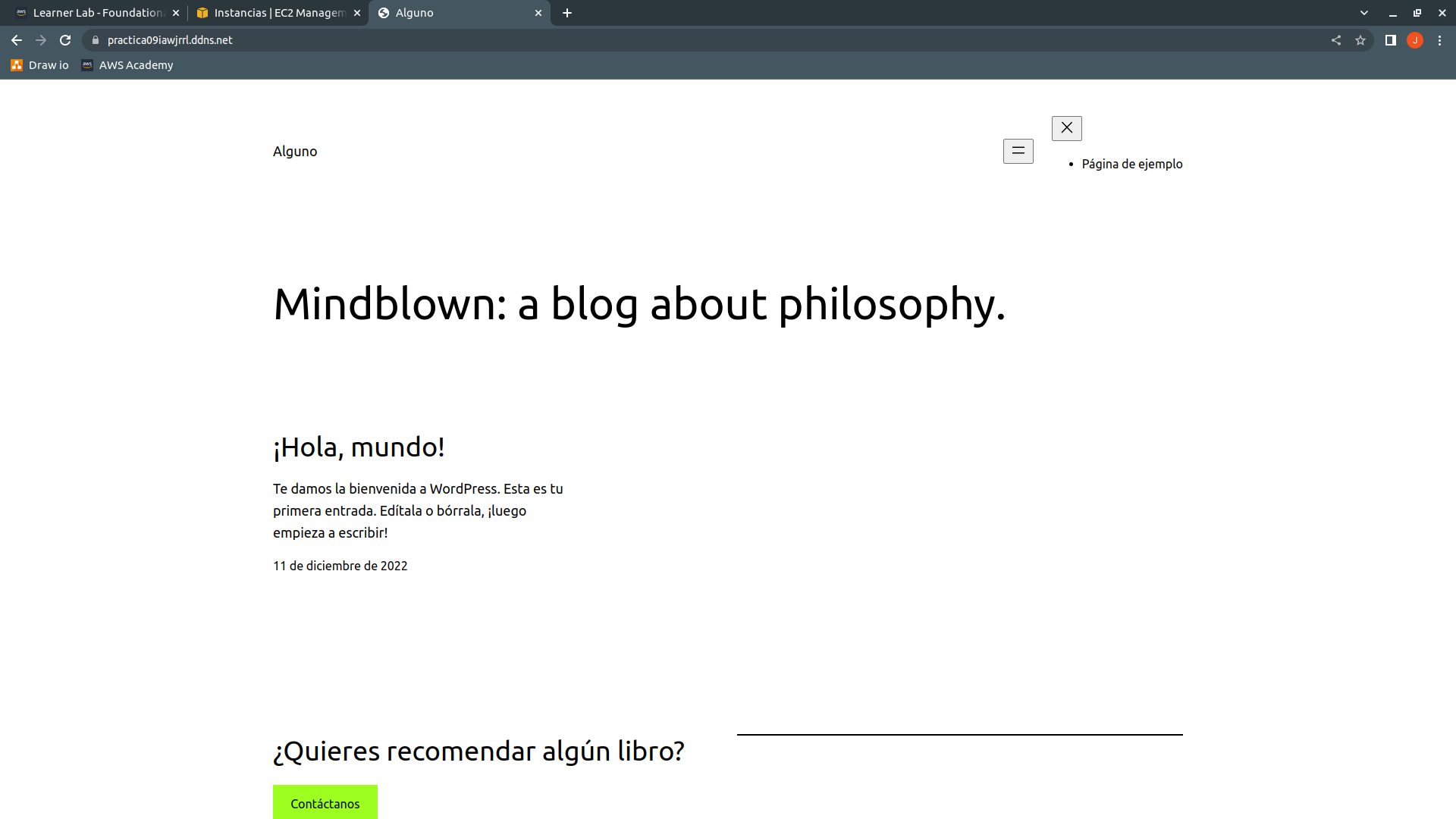The height and width of the screenshot is (819, 1456).
Task: Click the share page icon
Action: click(1336, 40)
